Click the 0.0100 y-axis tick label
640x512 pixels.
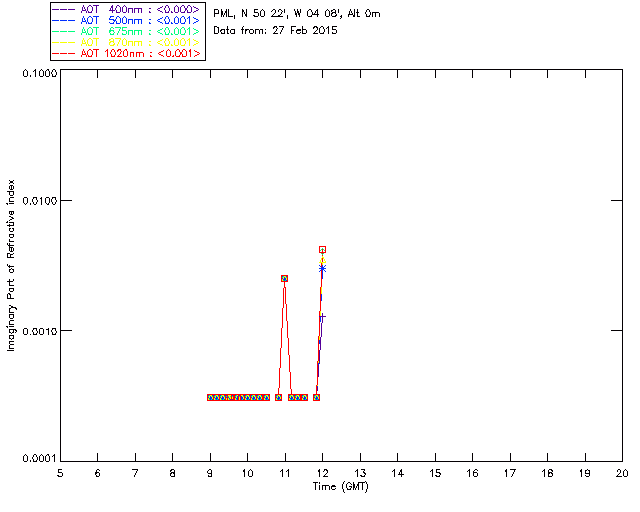pyautogui.click(x=40, y=201)
